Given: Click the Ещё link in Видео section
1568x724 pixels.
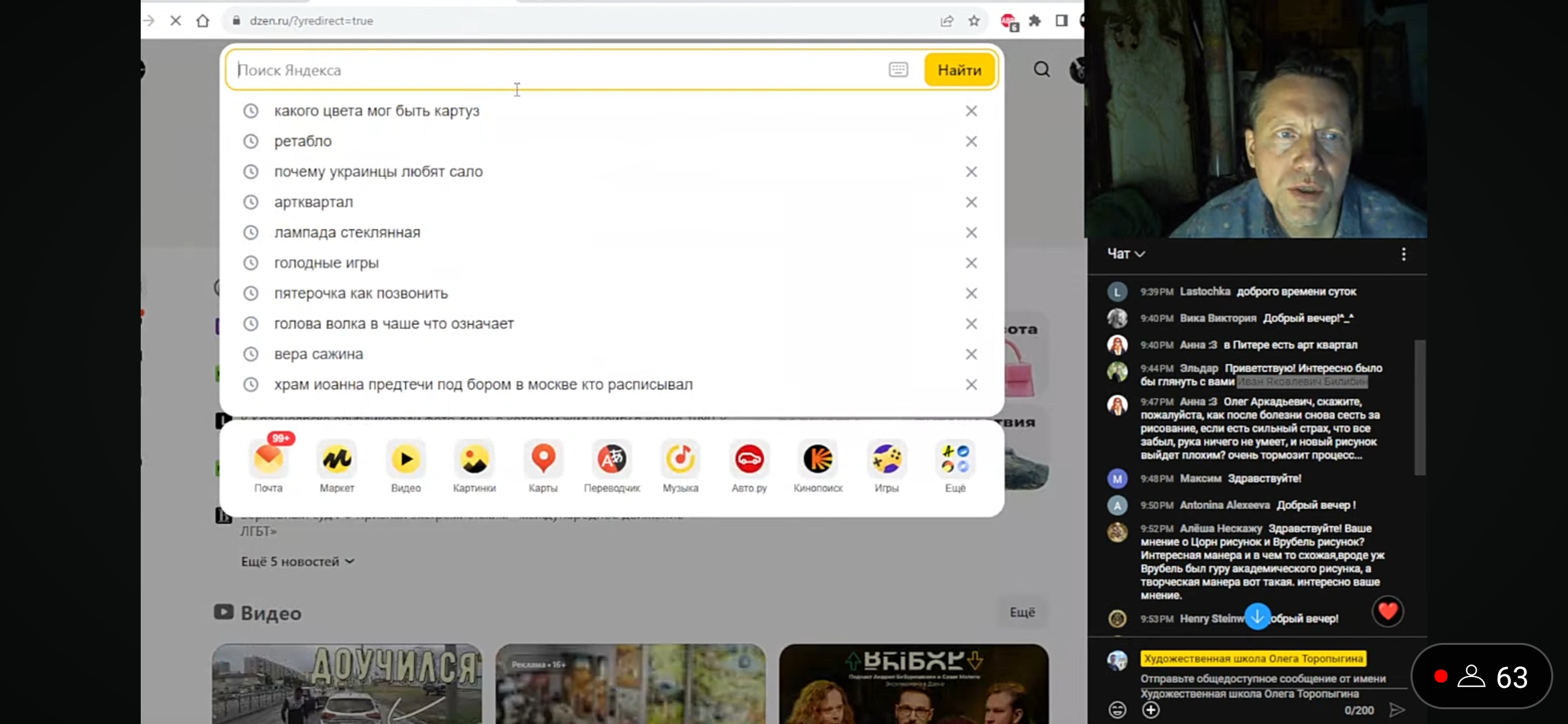Looking at the screenshot, I should pos(1023,613).
